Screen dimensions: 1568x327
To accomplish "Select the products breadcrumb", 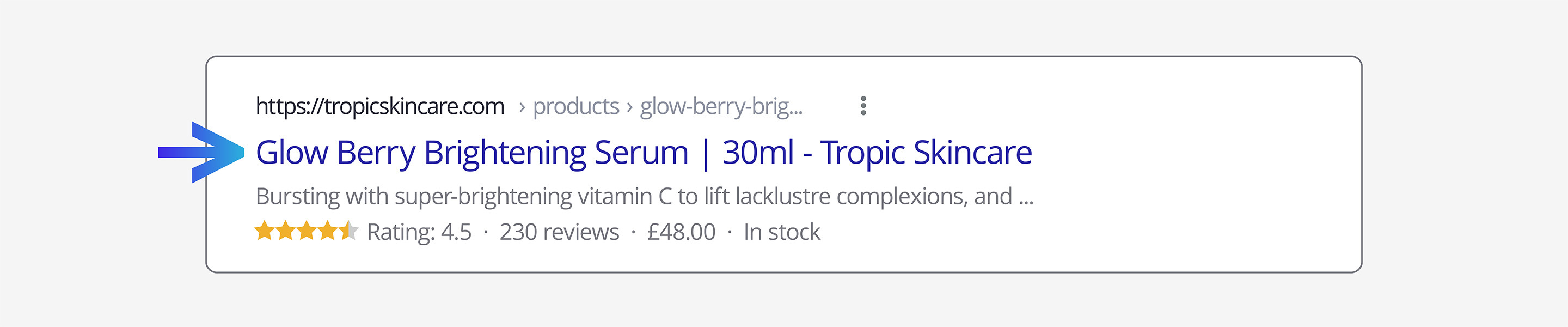I will tap(576, 107).
